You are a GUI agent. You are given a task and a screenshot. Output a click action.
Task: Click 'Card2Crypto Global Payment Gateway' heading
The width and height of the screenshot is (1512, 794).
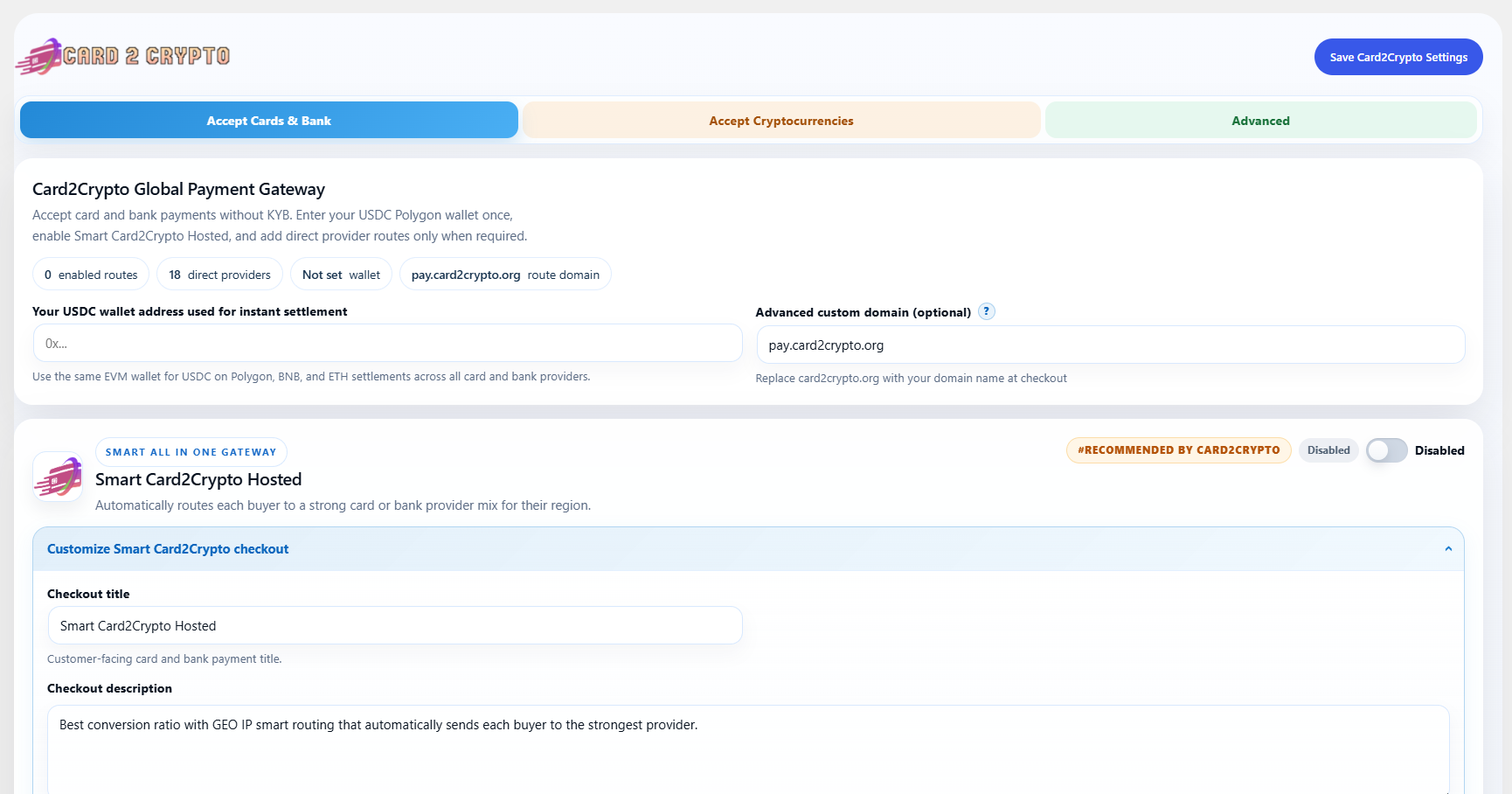point(178,189)
